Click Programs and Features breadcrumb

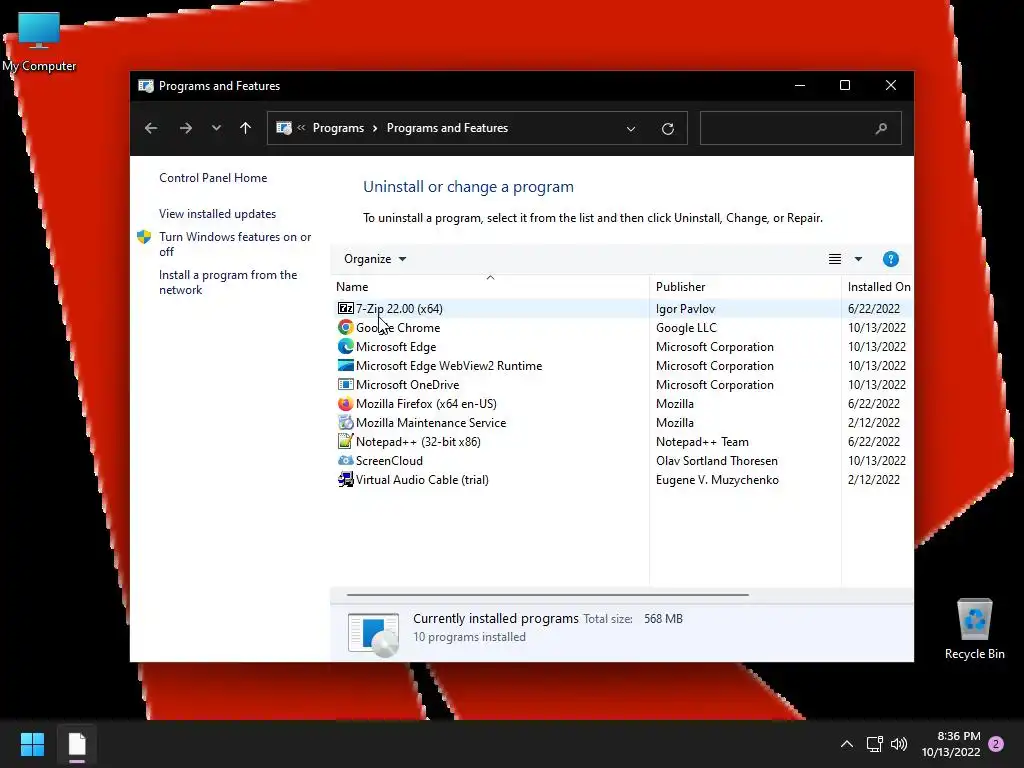point(447,128)
